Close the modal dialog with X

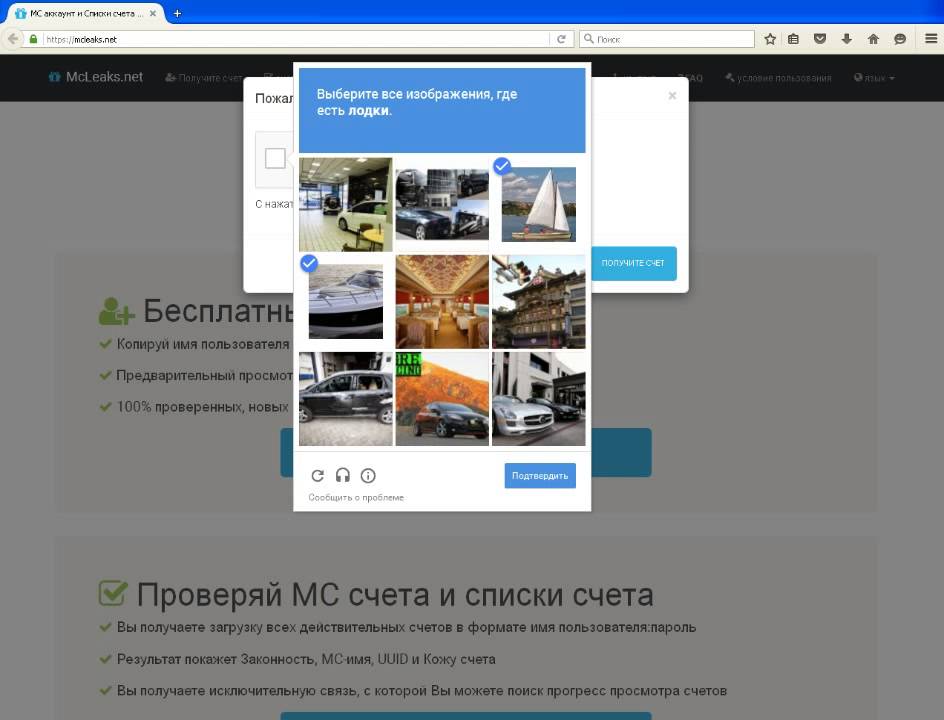click(x=672, y=95)
